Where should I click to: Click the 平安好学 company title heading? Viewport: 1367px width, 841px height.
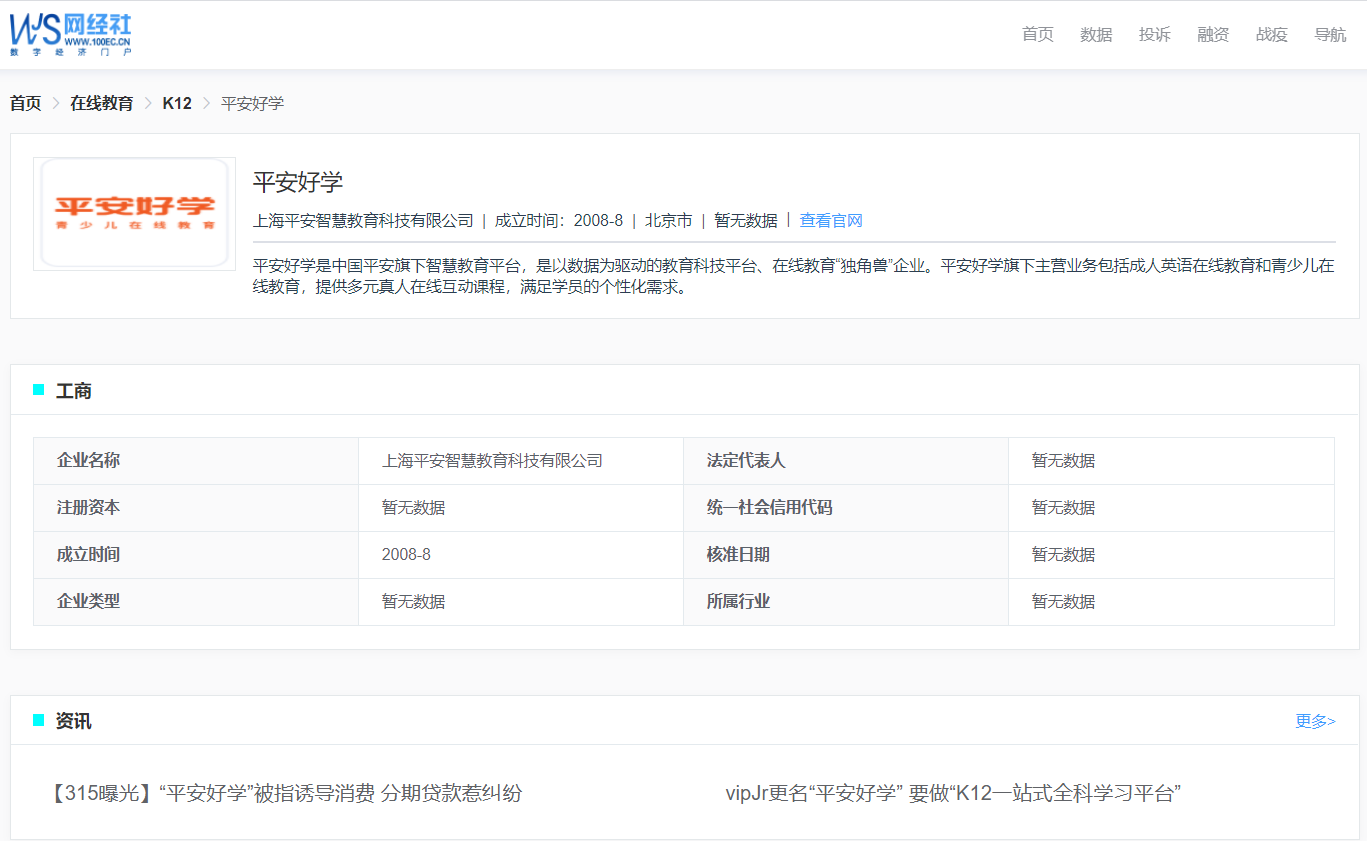298,182
